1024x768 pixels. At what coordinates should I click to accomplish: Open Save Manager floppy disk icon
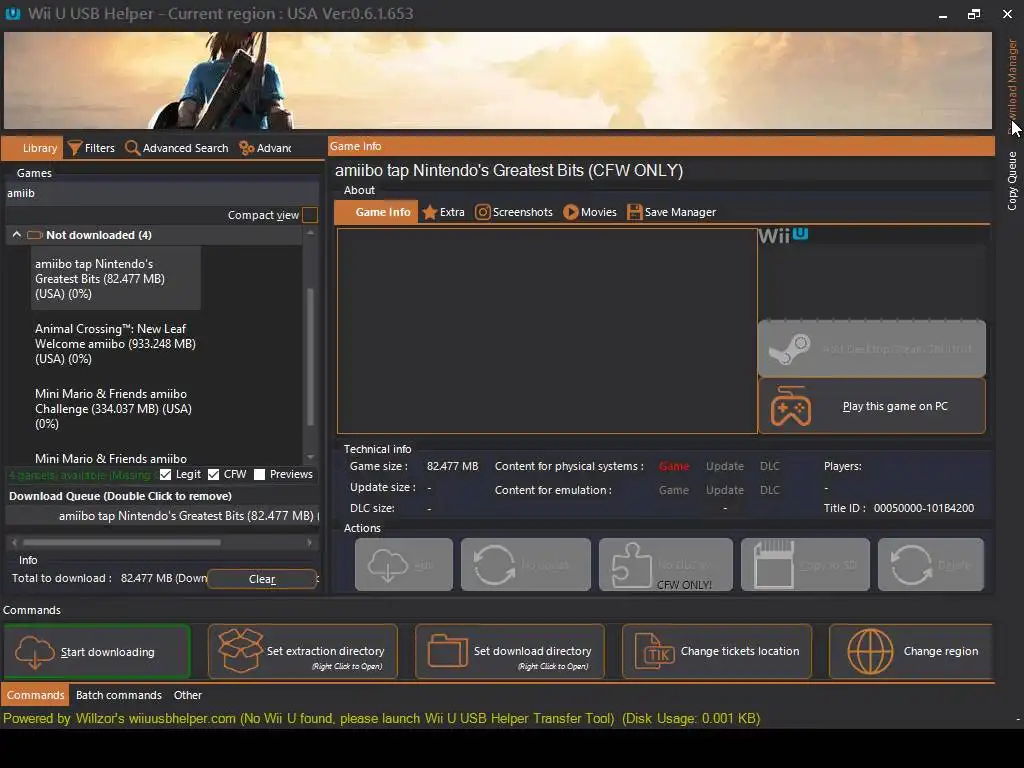point(634,212)
